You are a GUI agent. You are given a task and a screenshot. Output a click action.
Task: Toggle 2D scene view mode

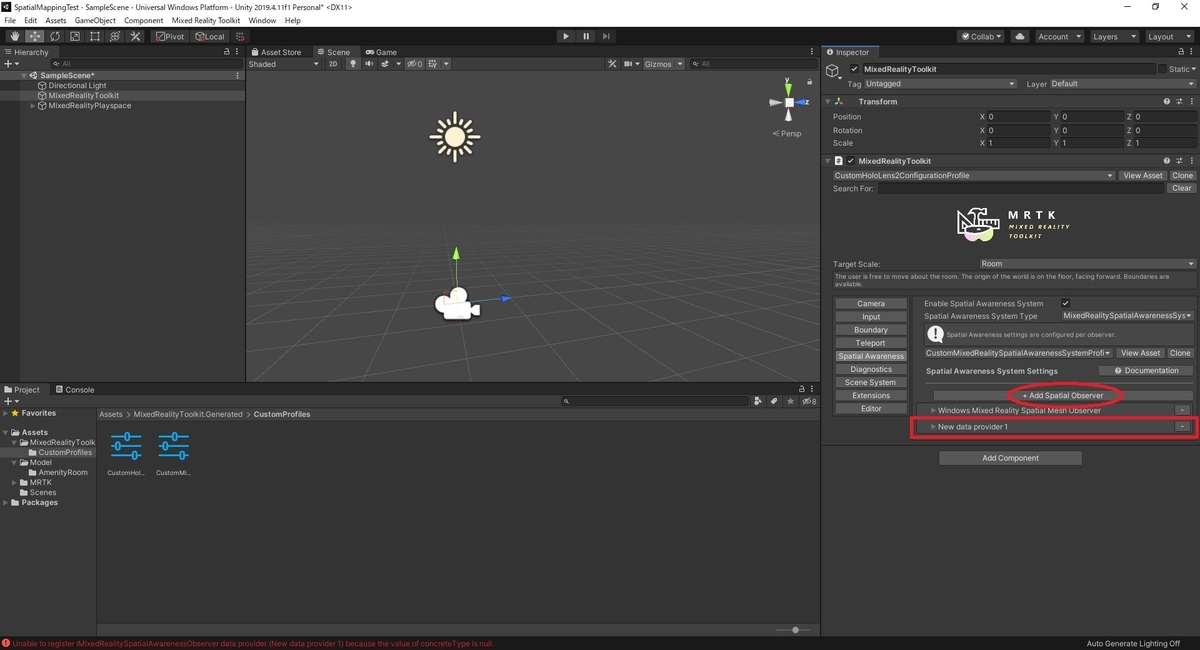pyautogui.click(x=333, y=64)
